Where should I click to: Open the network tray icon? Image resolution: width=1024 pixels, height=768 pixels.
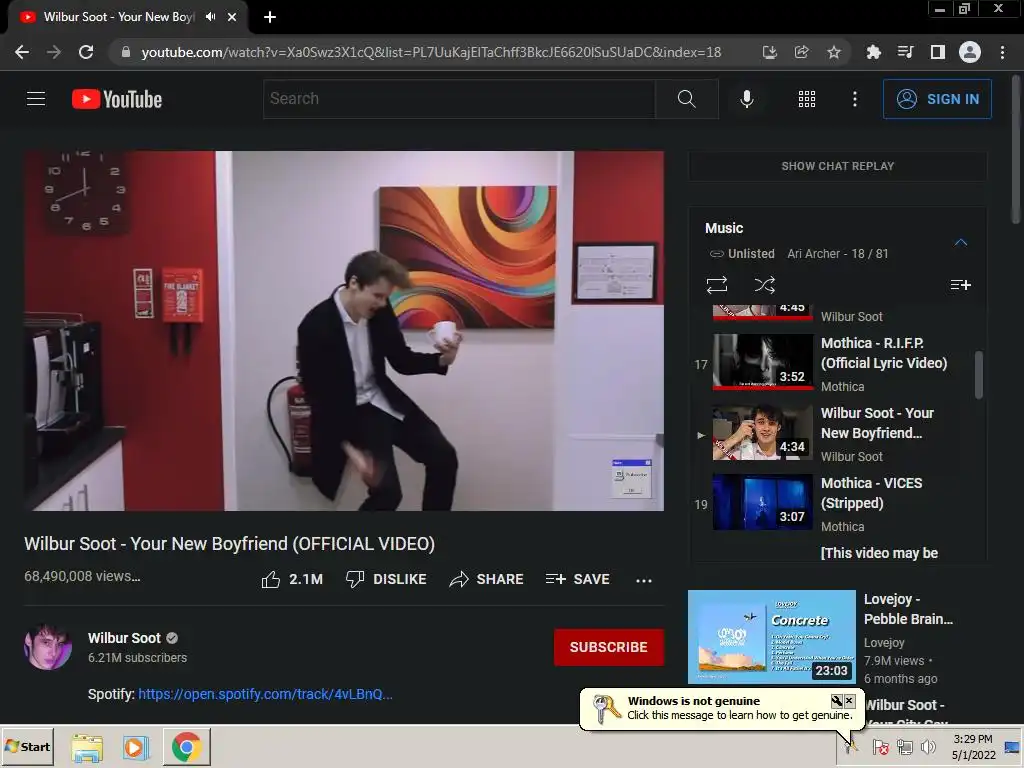coord(904,746)
